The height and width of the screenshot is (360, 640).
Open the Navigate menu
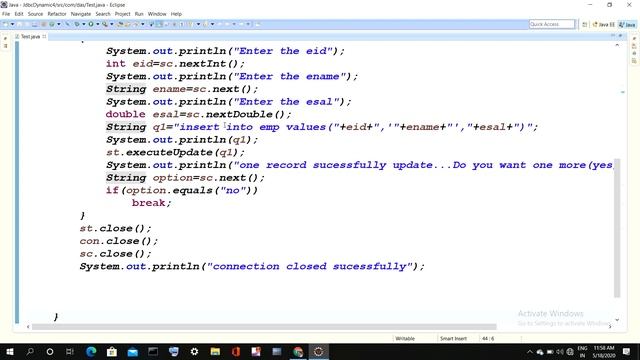(81, 14)
